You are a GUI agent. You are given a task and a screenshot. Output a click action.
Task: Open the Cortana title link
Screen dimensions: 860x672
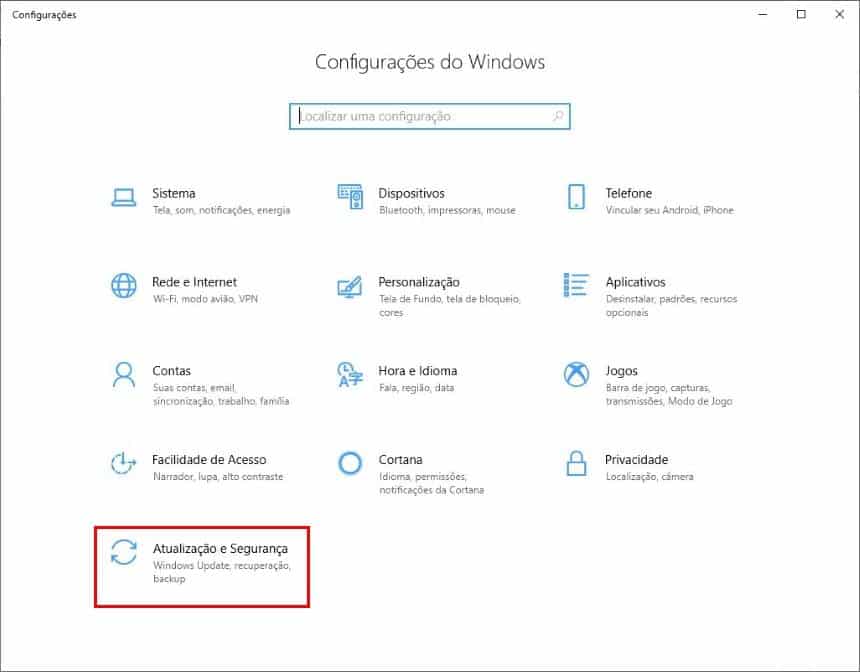click(400, 460)
